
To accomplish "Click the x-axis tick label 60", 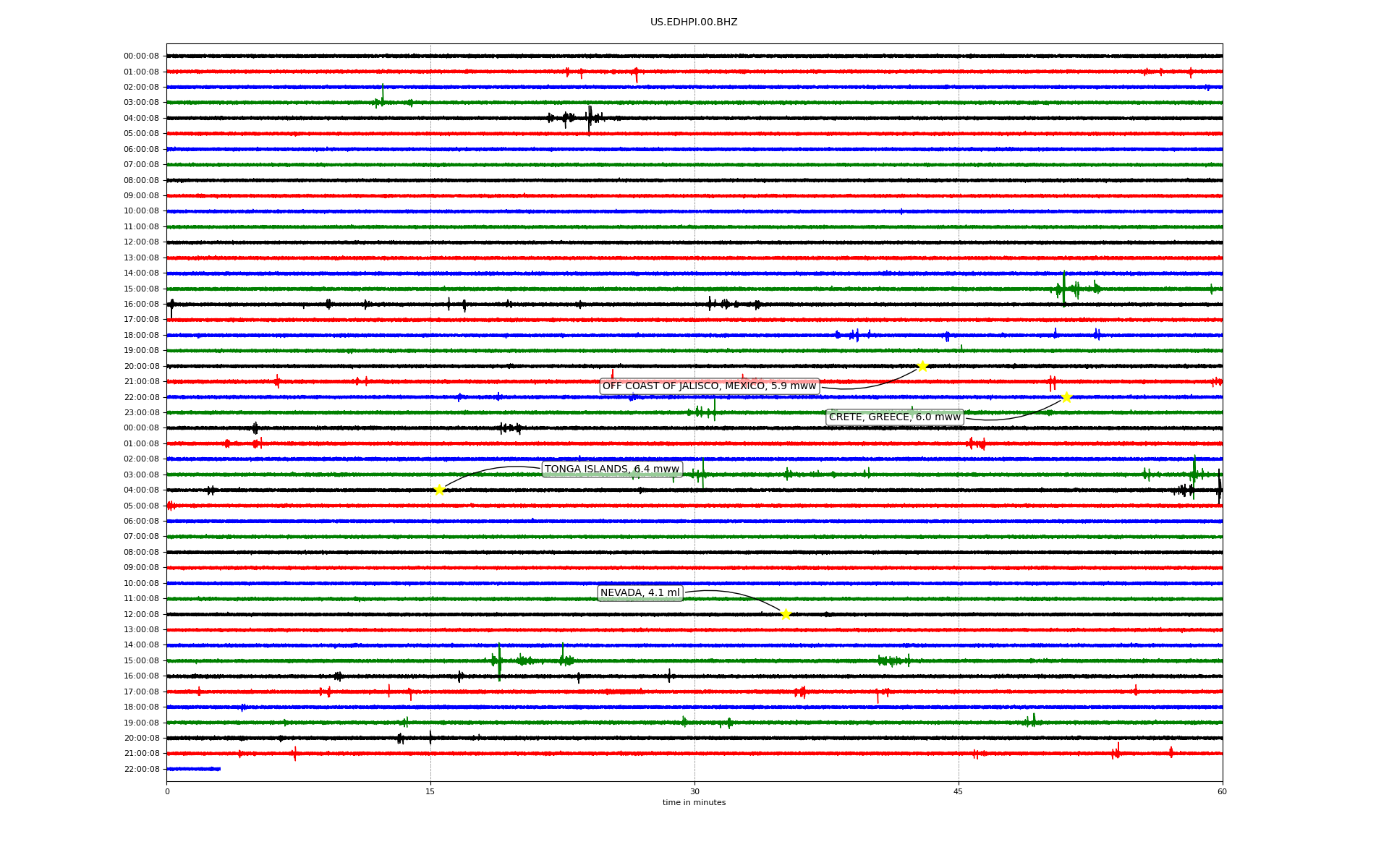I will 1222,791.
